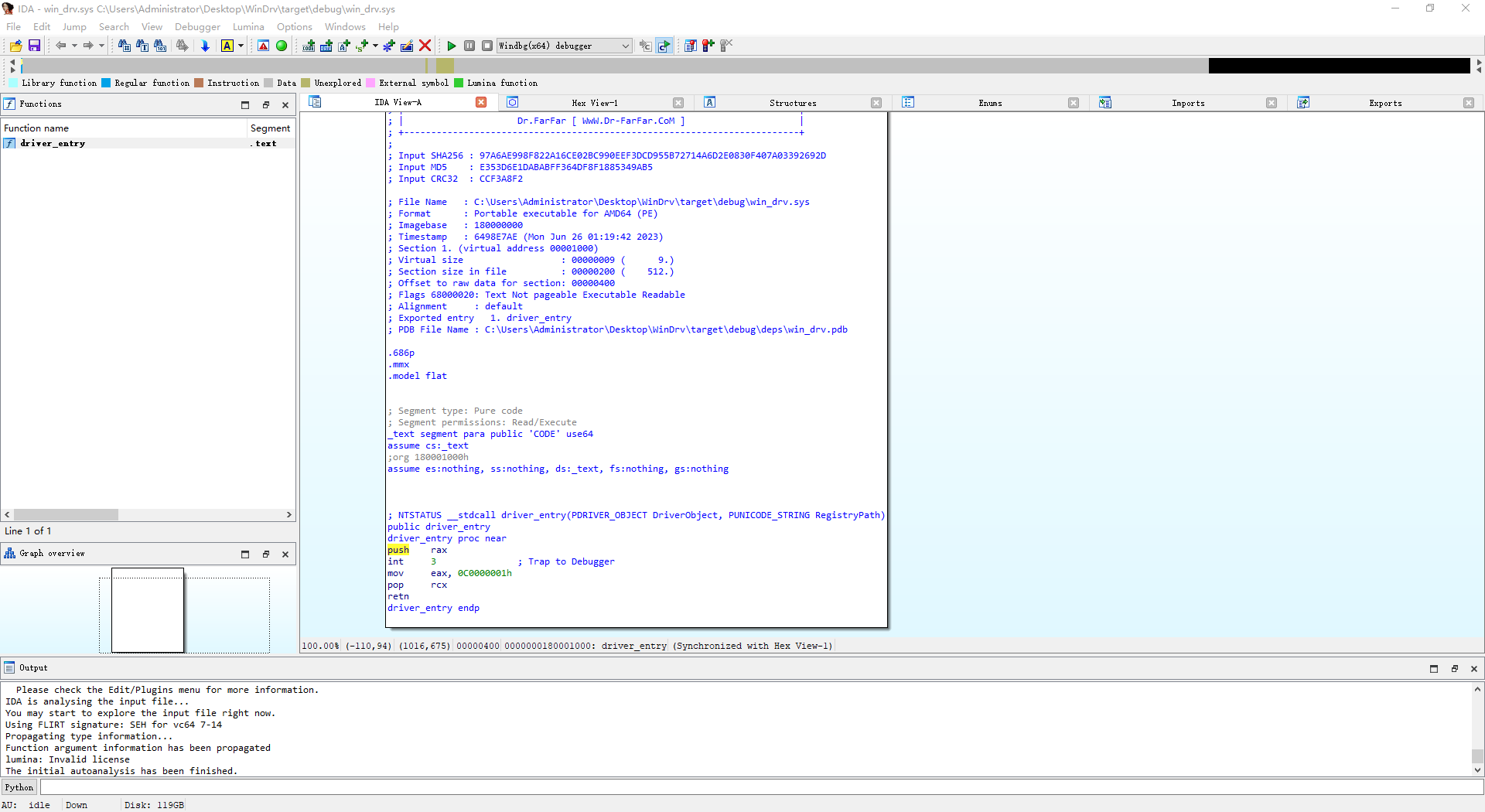Click the greyed delete breakpoint icon
This screenshot has height=812, width=1485.
click(726, 46)
